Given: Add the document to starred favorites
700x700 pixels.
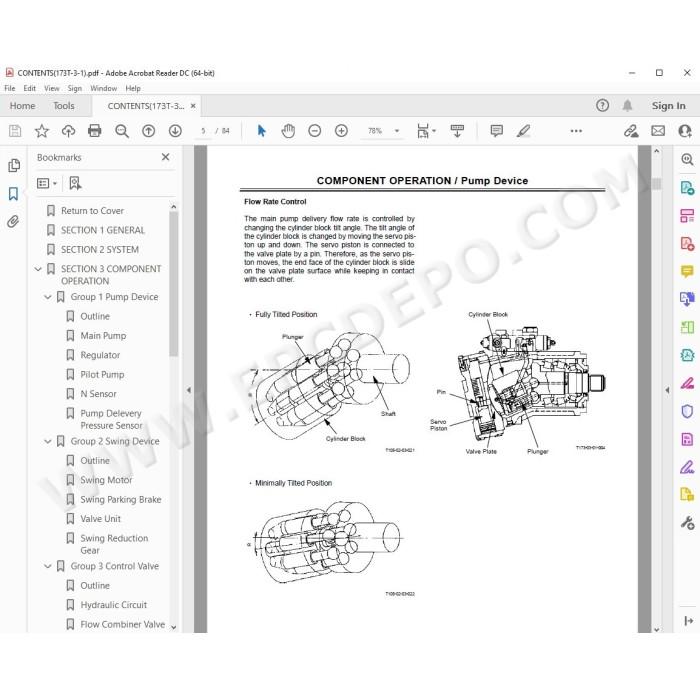Looking at the screenshot, I should click(42, 131).
